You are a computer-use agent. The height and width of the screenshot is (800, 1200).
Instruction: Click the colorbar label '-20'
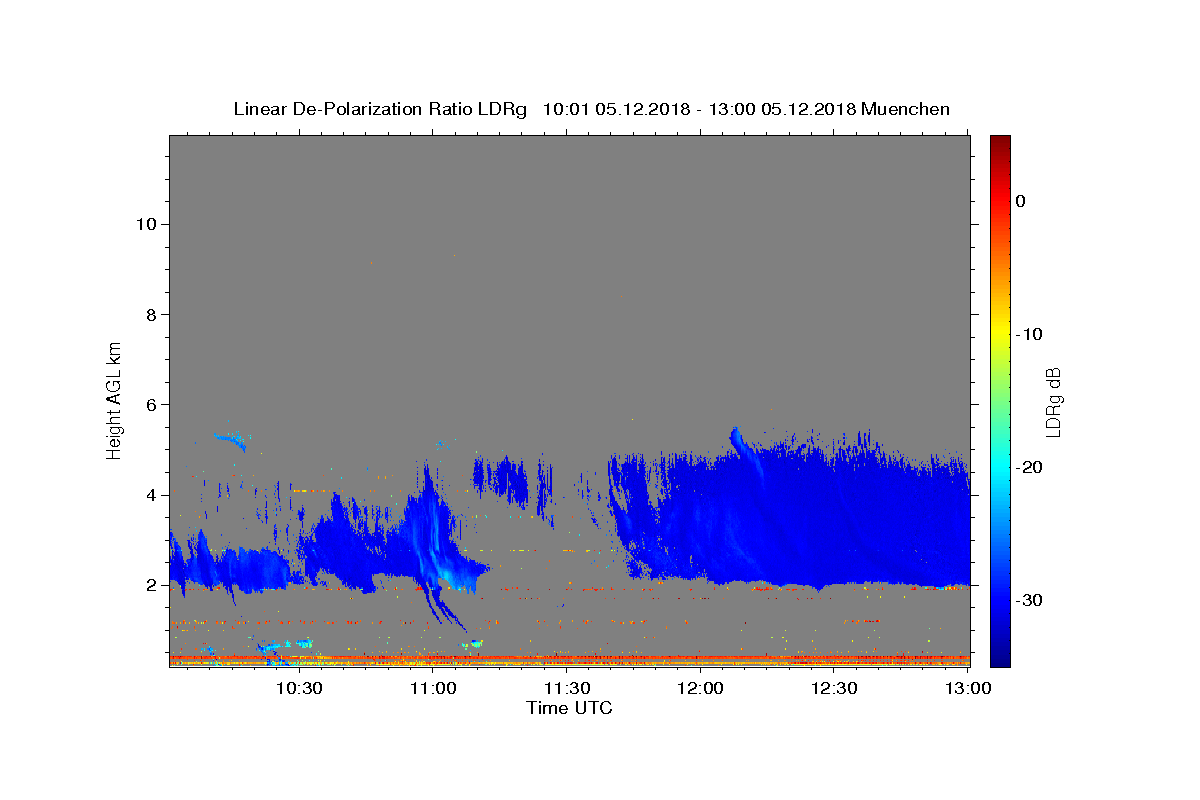1029,467
